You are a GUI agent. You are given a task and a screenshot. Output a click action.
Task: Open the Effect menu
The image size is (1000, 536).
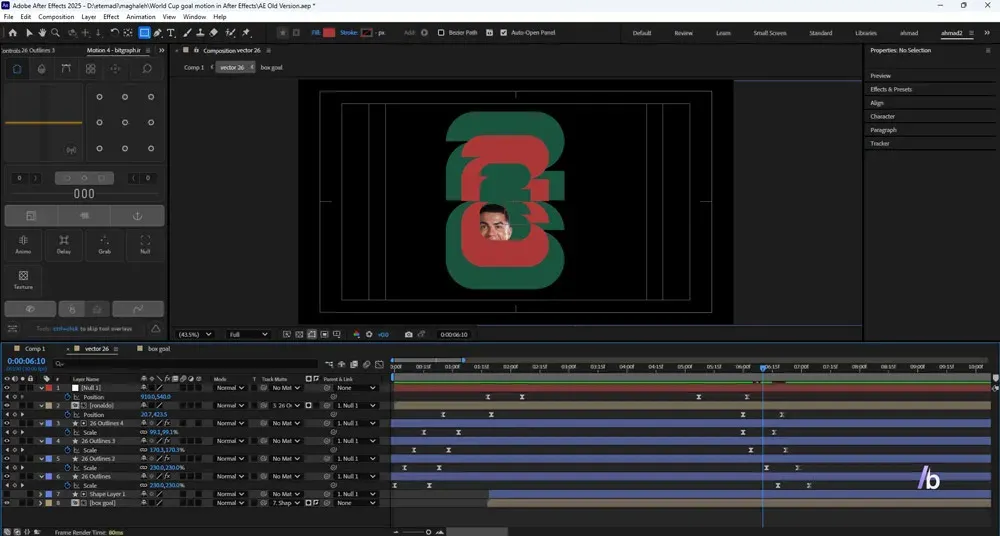tap(111, 17)
